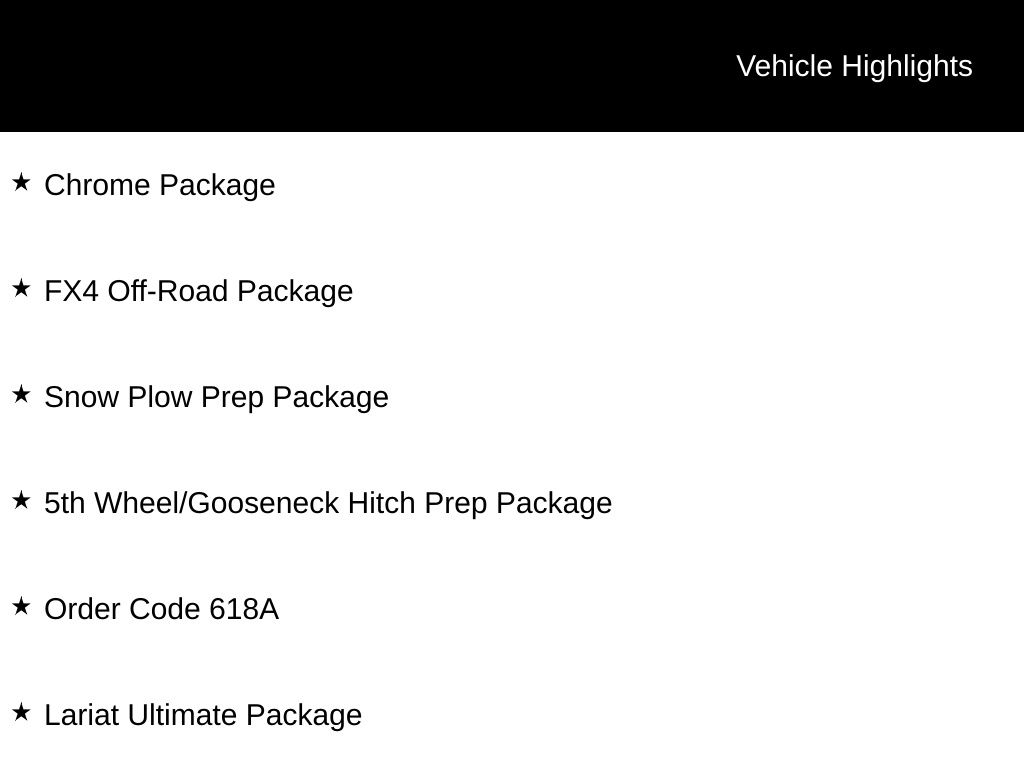The image size is (1024, 768).
Task: Click the Lariat Ultimate Package text
Action: coord(203,715)
